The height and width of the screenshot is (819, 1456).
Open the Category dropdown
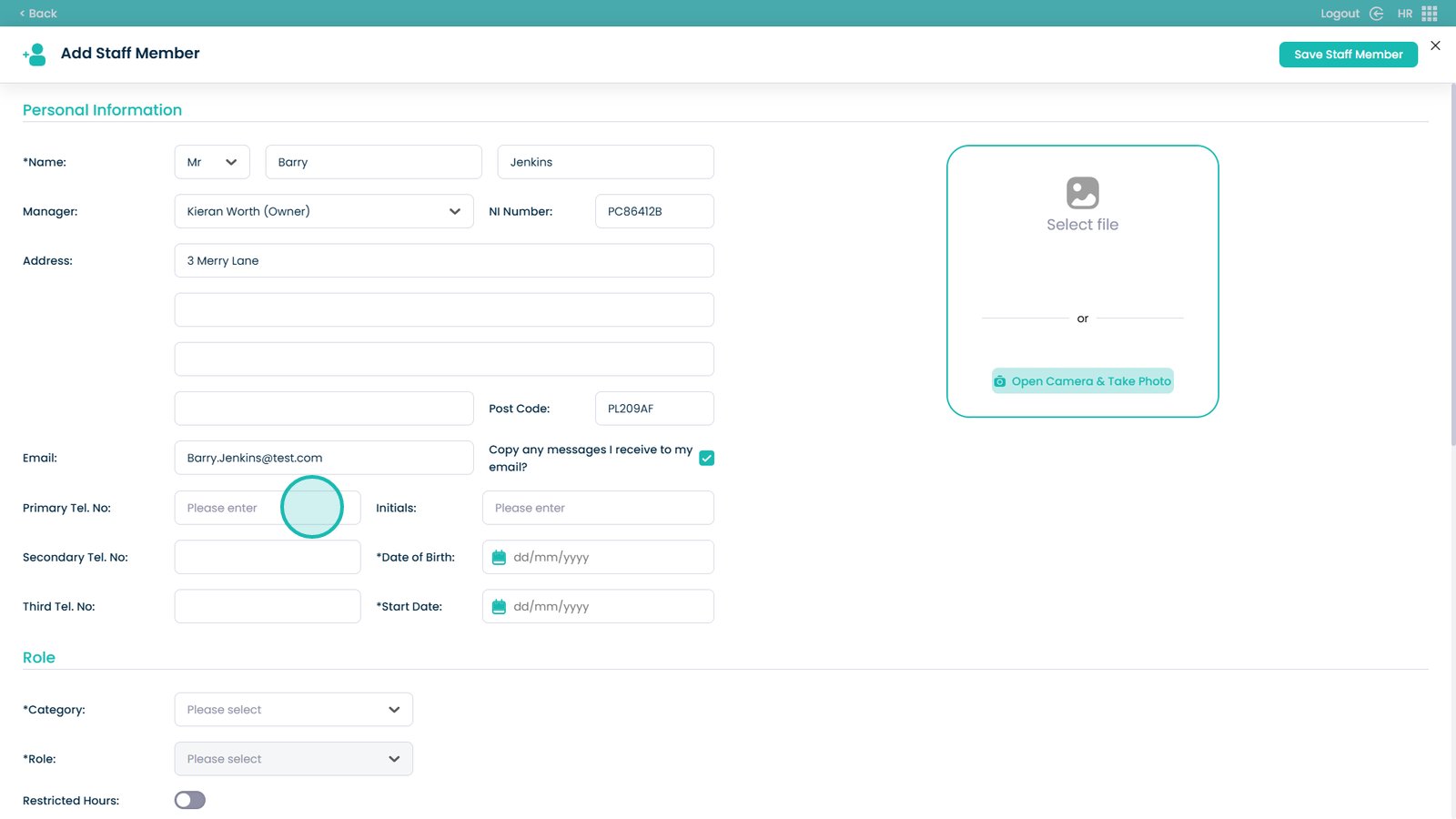click(x=293, y=710)
